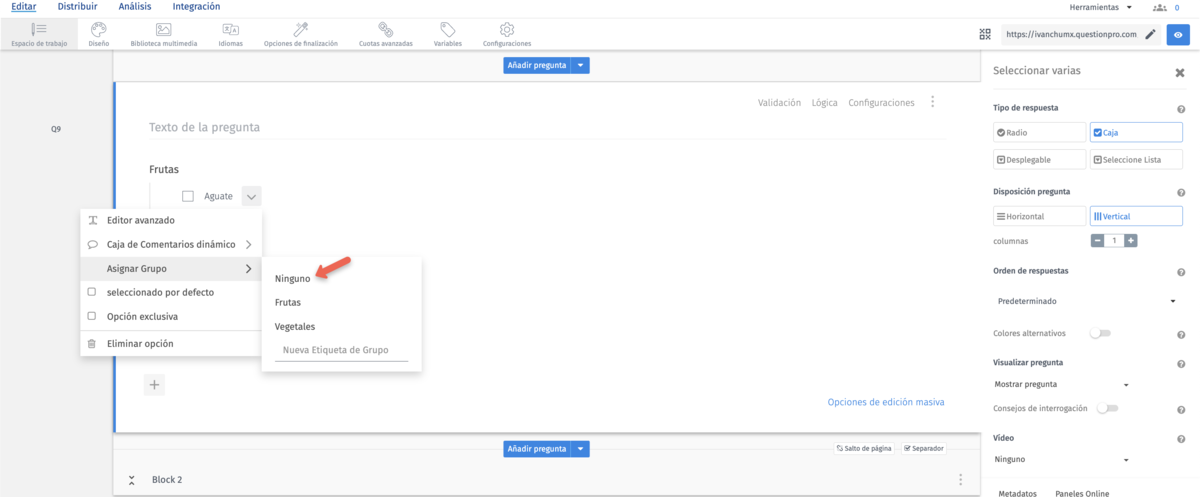Select Caja answer type
This screenshot has width=1200, height=497.
1136,132
